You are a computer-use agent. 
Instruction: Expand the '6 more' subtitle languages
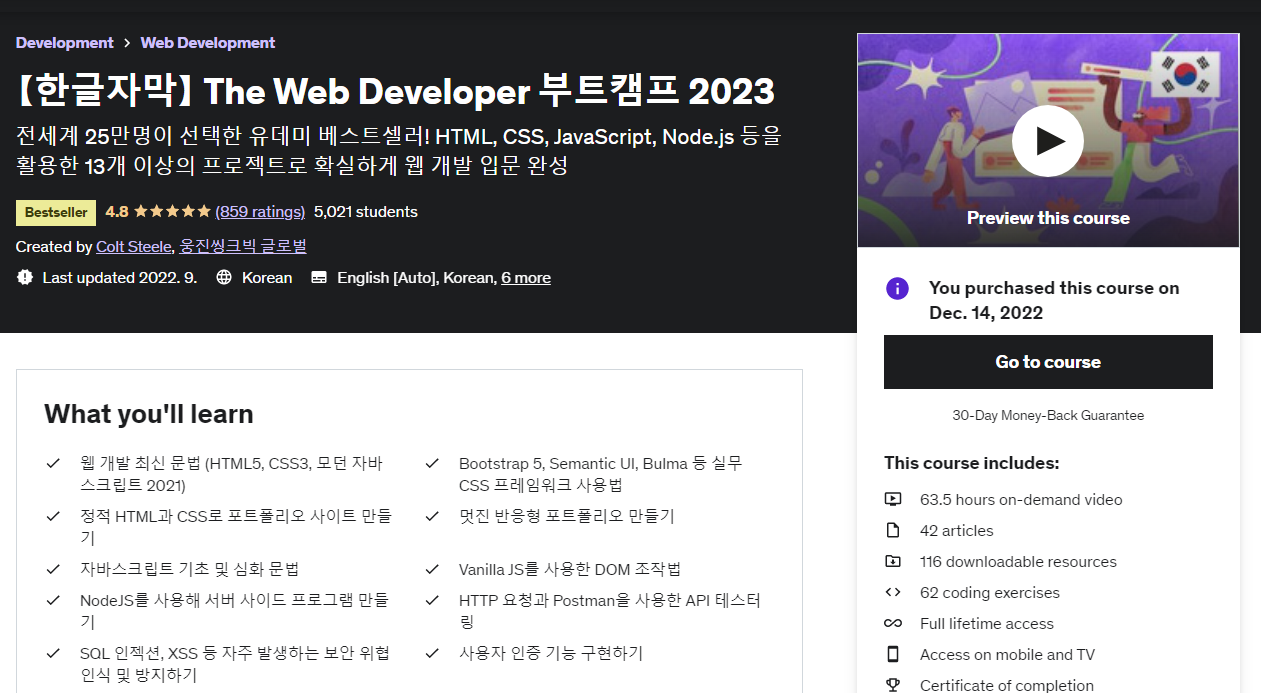(526, 277)
